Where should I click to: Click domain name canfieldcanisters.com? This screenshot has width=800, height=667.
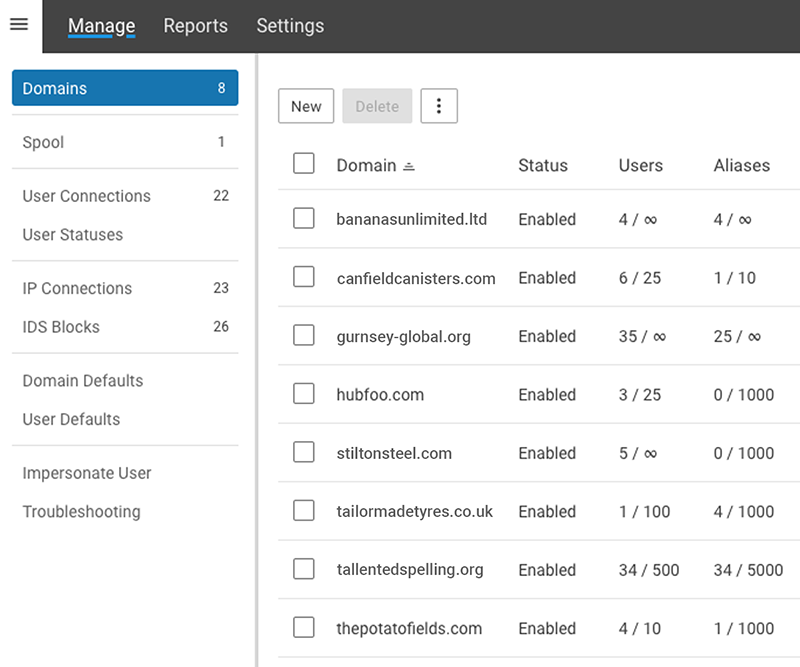[416, 278]
